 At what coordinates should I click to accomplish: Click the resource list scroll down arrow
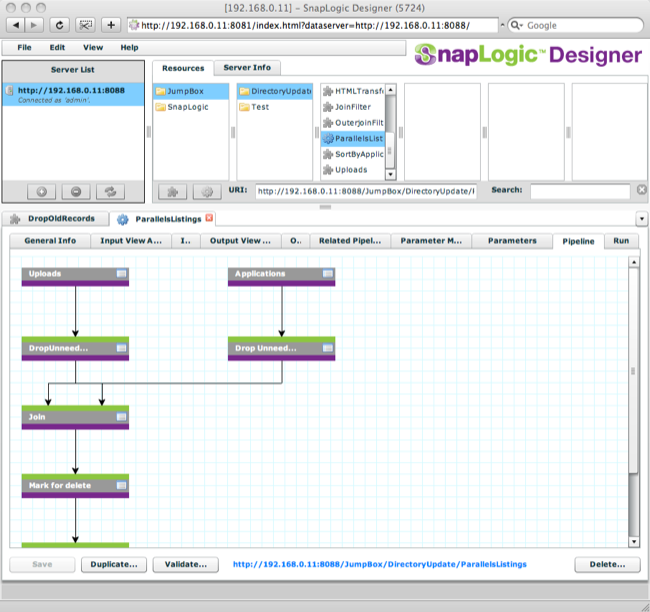coord(390,175)
